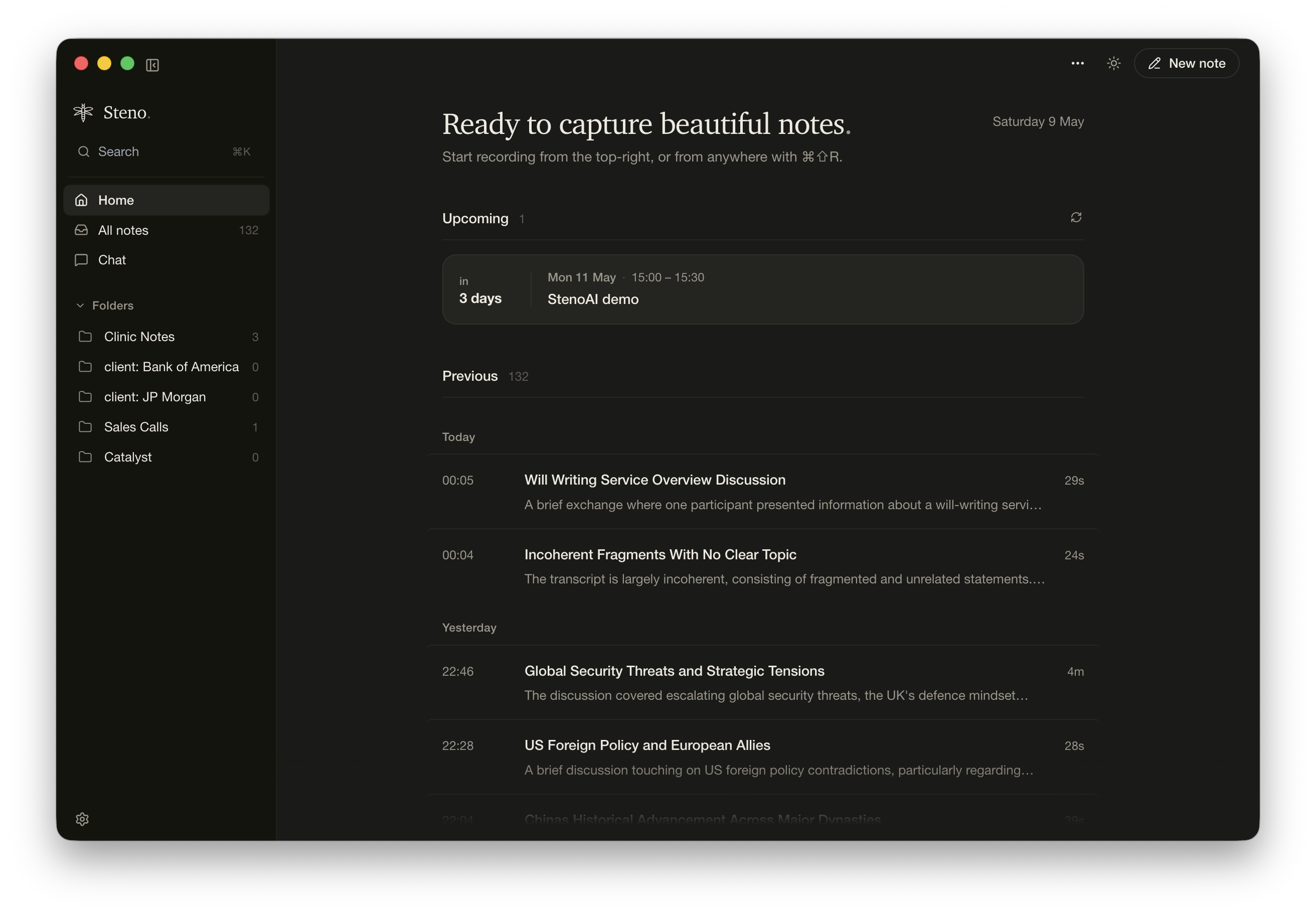Open Global Security Threats and Strategic Tensions note

[763, 682]
